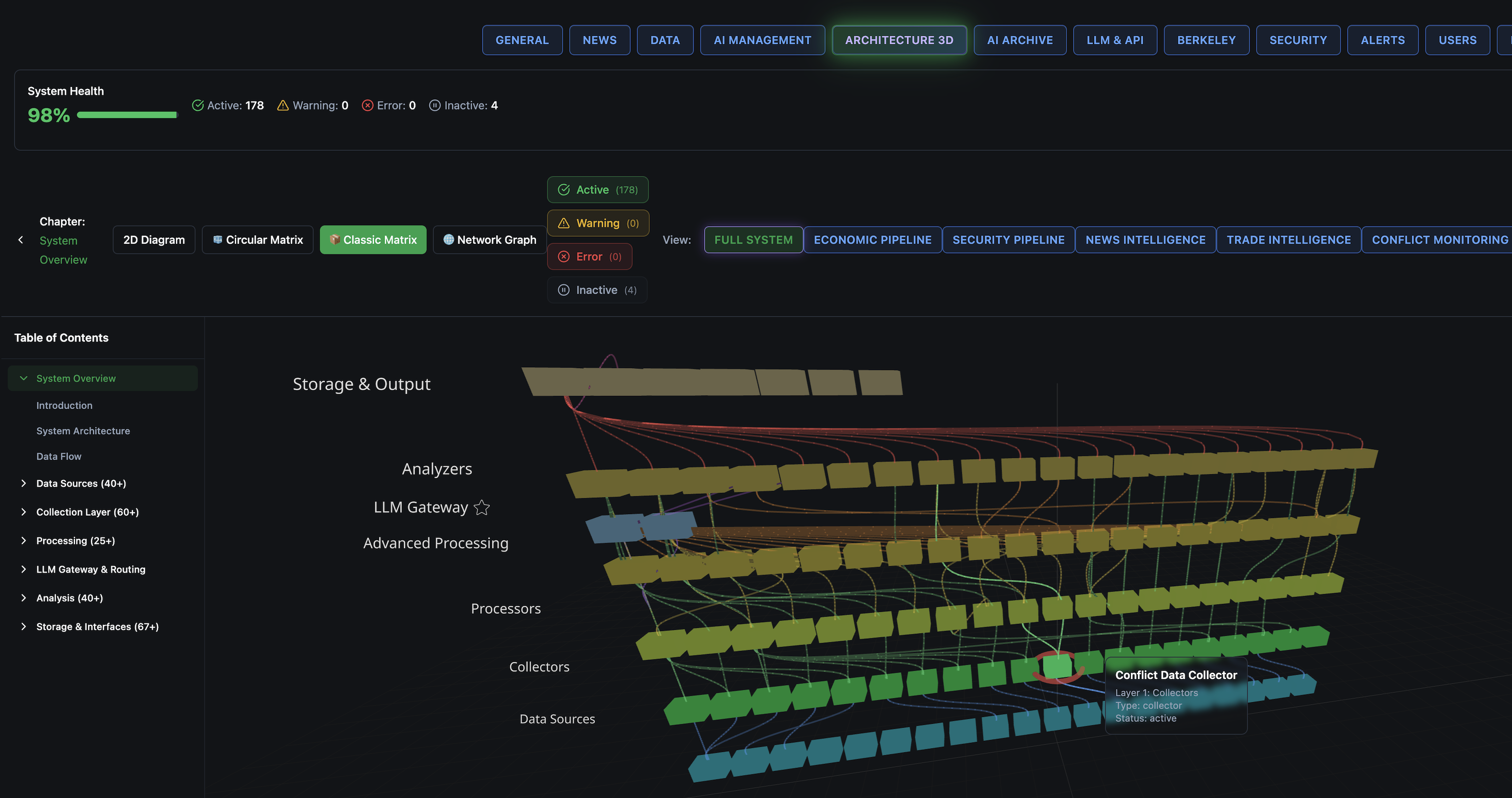The height and width of the screenshot is (798, 1512).
Task: Click the Network Graph globe icon
Action: click(x=448, y=240)
